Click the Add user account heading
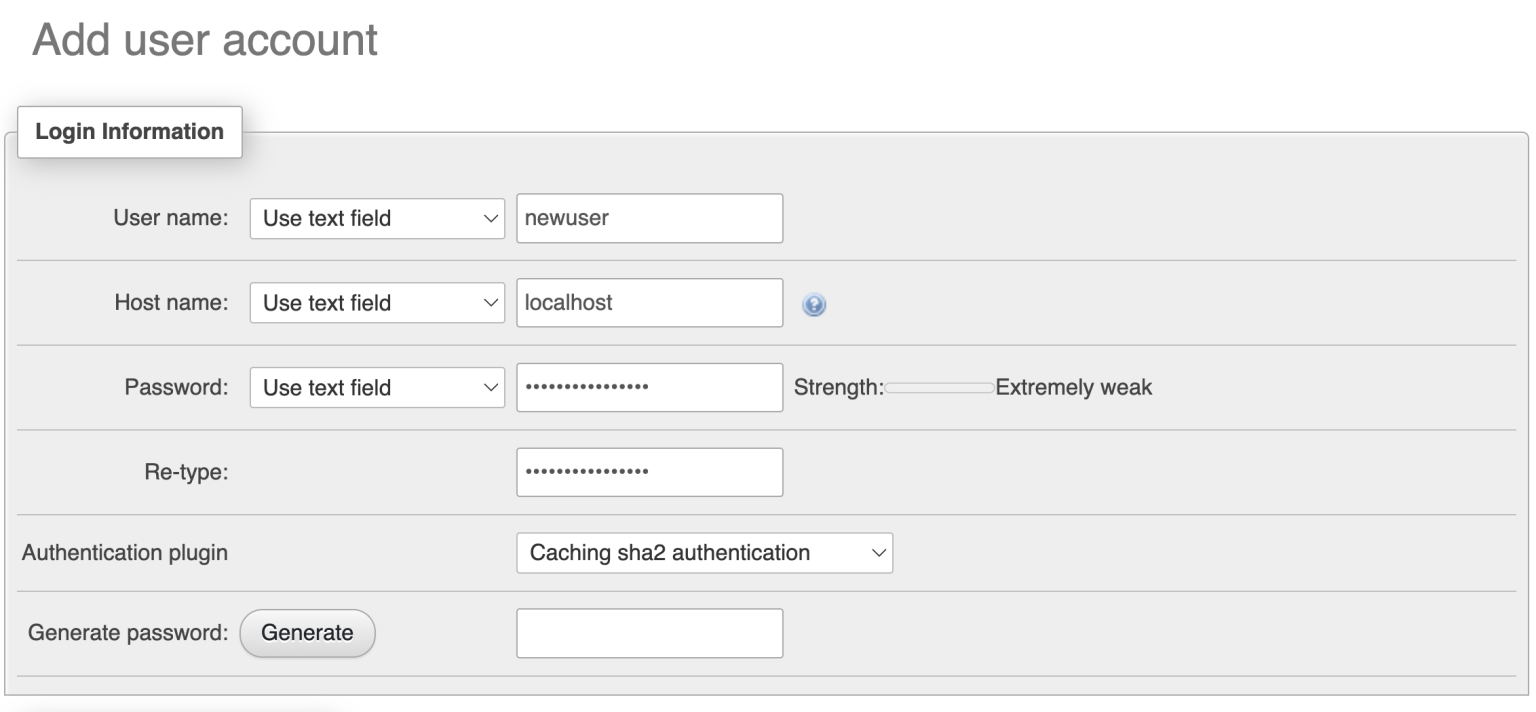This screenshot has width=1536, height=712. [204, 41]
